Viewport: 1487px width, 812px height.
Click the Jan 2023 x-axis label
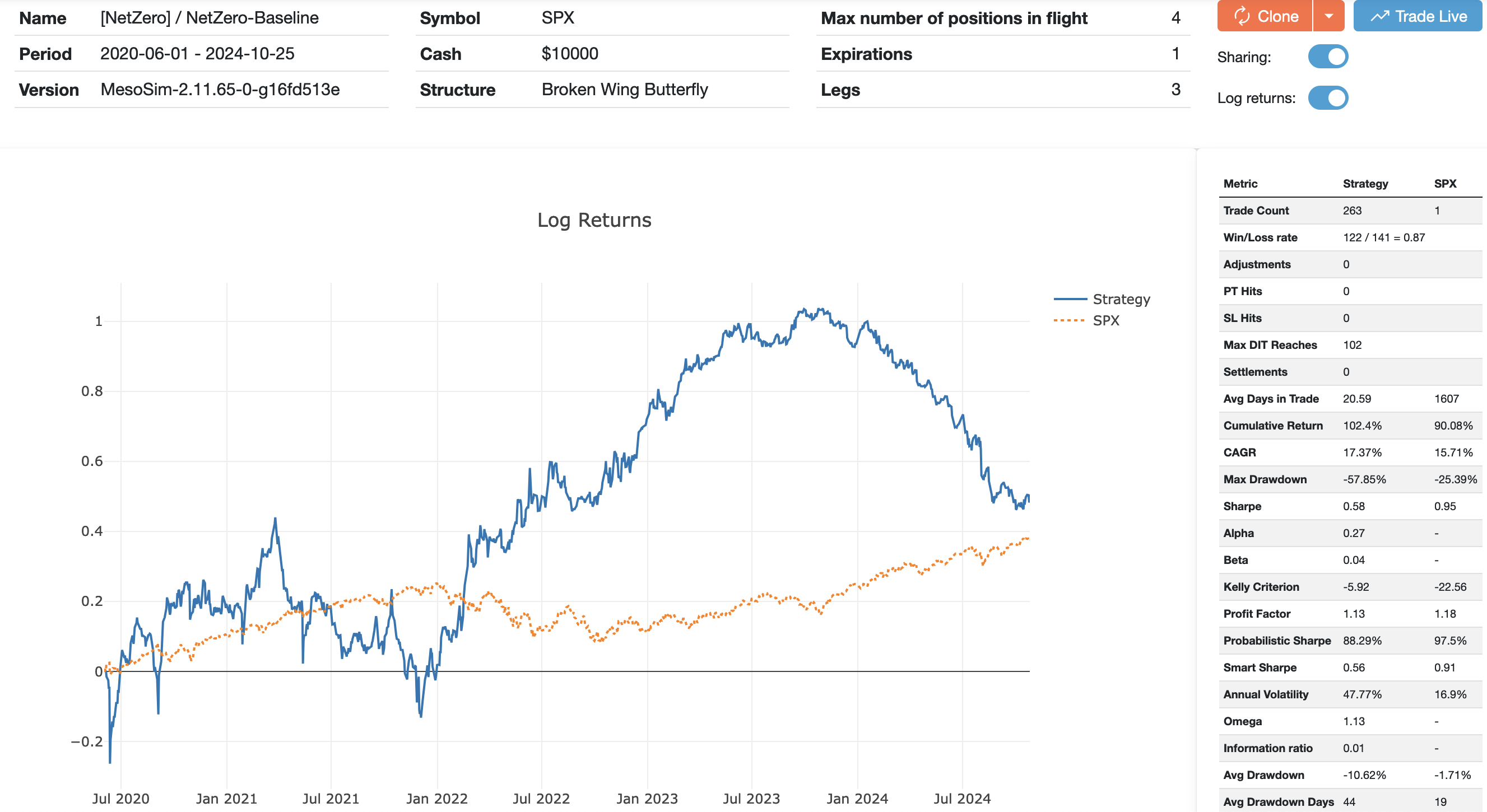[647, 799]
